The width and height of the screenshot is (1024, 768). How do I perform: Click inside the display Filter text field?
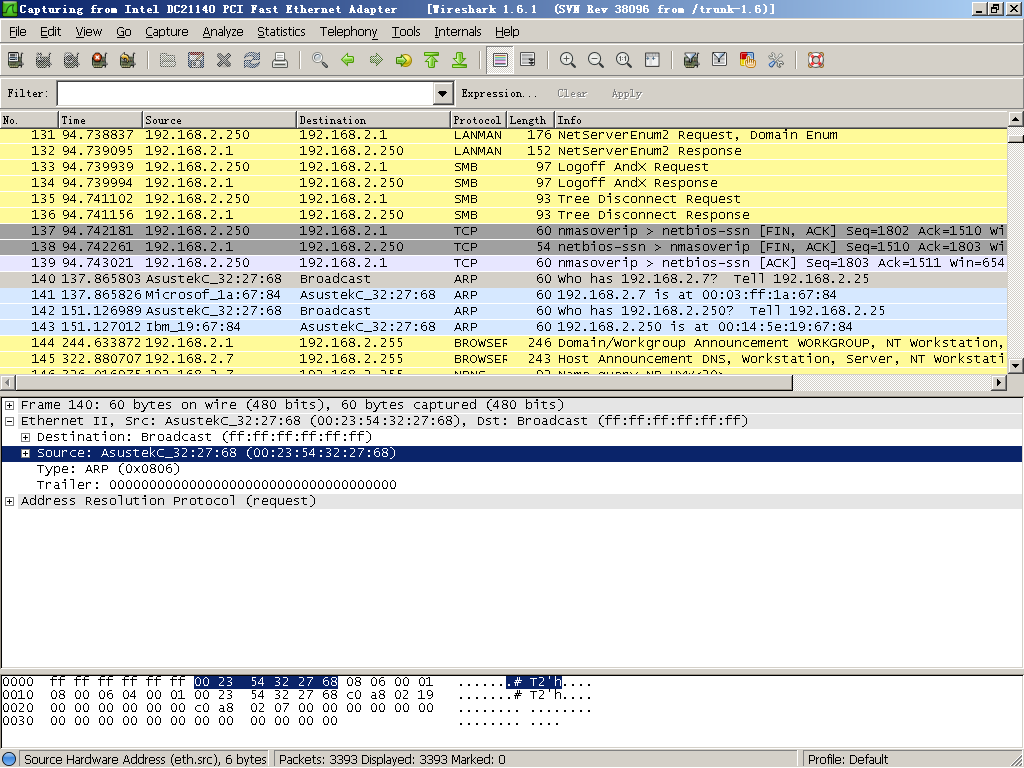[x=245, y=94]
